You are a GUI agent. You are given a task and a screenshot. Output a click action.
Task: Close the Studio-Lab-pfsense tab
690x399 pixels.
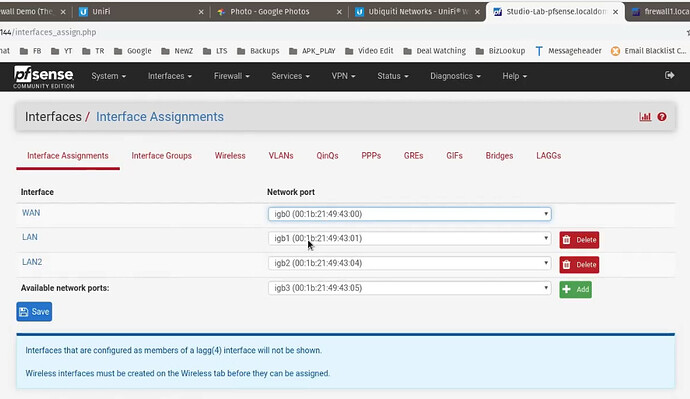[x=615, y=12]
